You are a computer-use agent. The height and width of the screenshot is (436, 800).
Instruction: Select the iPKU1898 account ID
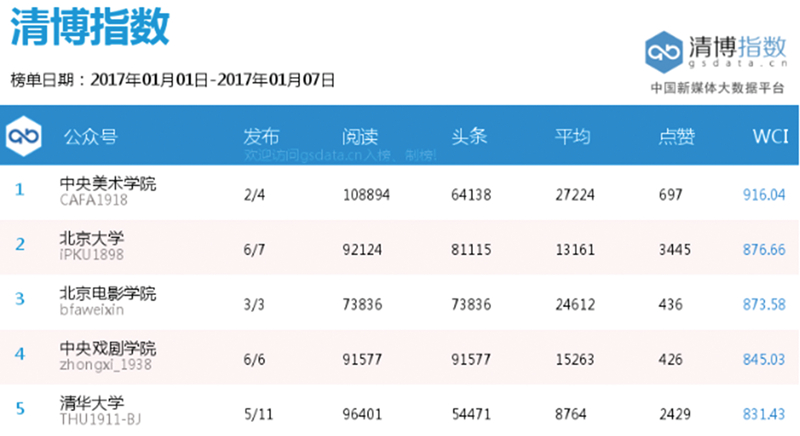tap(91, 254)
